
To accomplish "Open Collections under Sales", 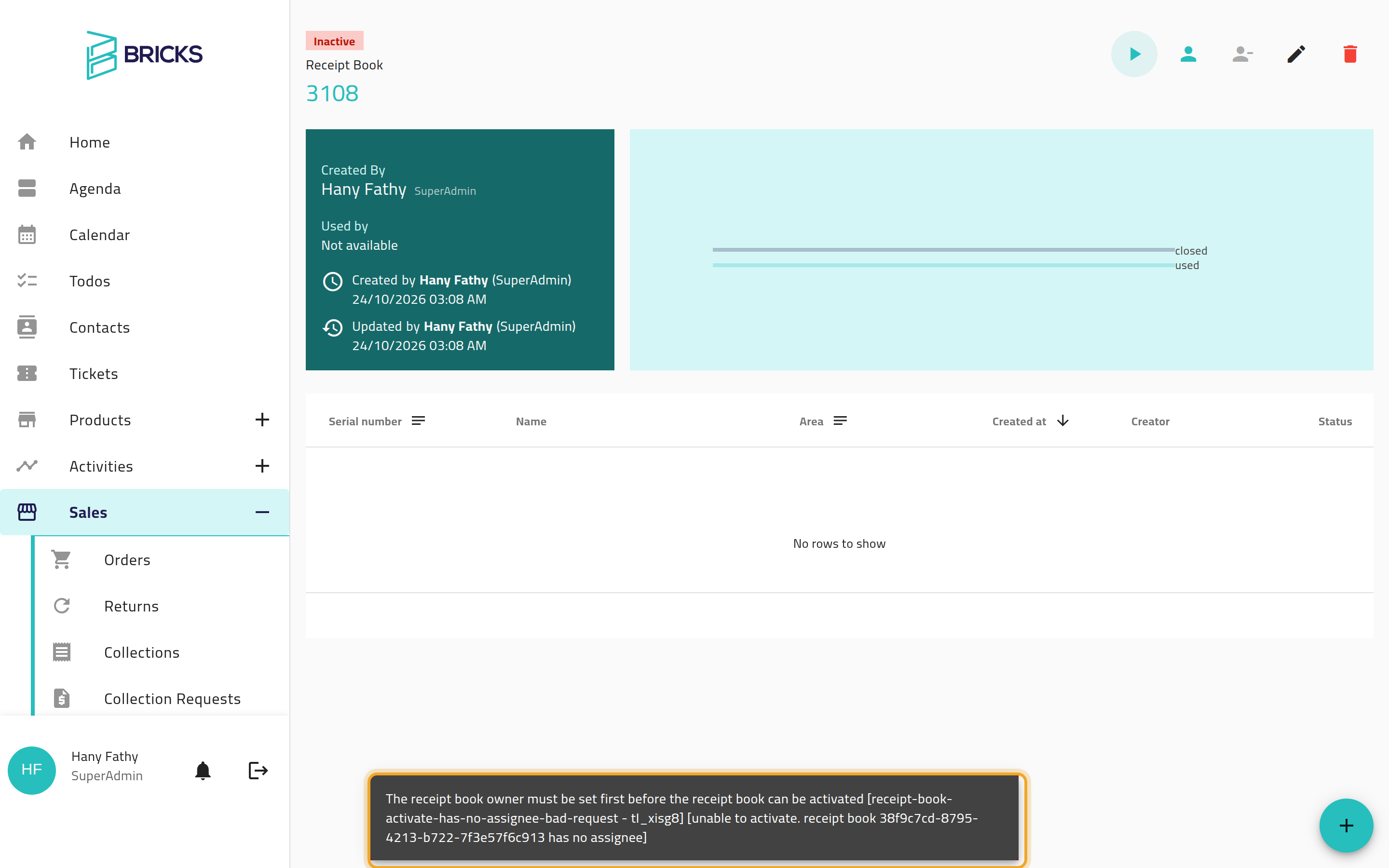I will click(x=162, y=652).
